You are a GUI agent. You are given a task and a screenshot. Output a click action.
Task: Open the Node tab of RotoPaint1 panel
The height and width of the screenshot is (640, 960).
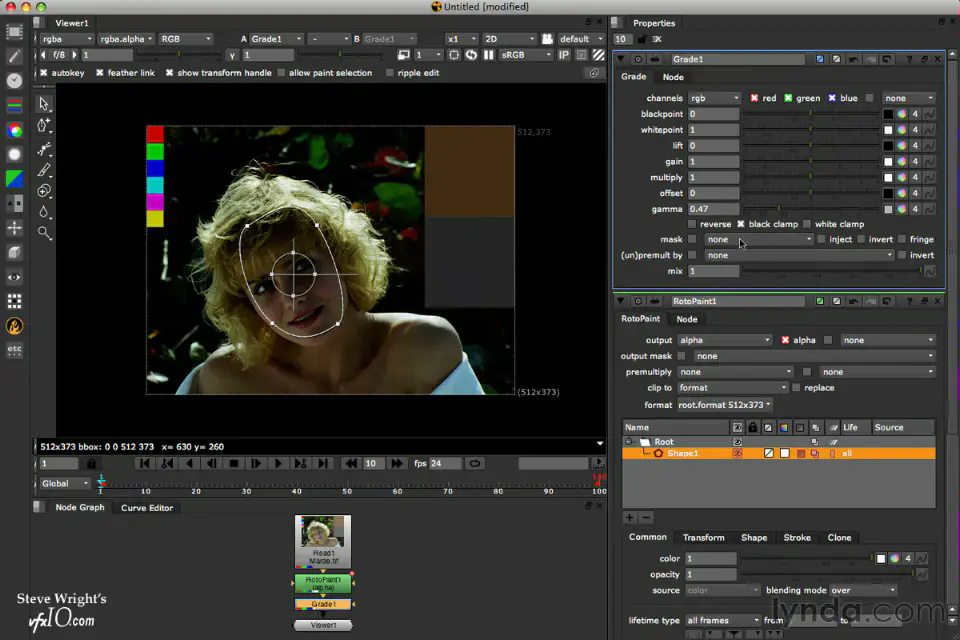tap(686, 319)
